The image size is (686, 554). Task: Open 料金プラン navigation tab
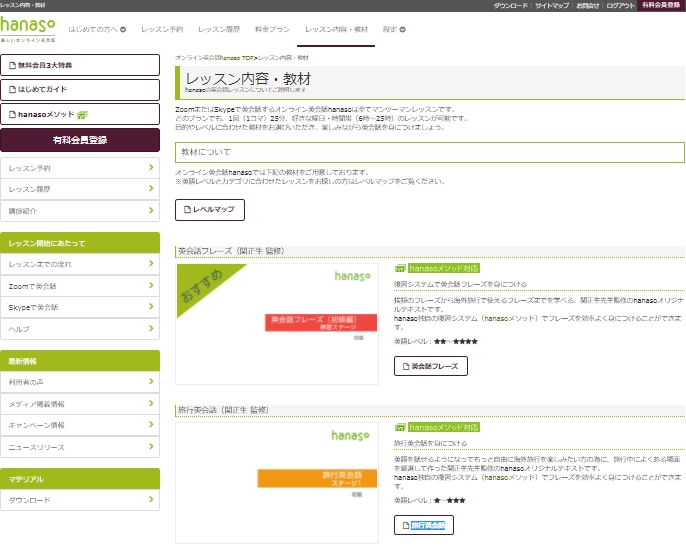[272, 29]
